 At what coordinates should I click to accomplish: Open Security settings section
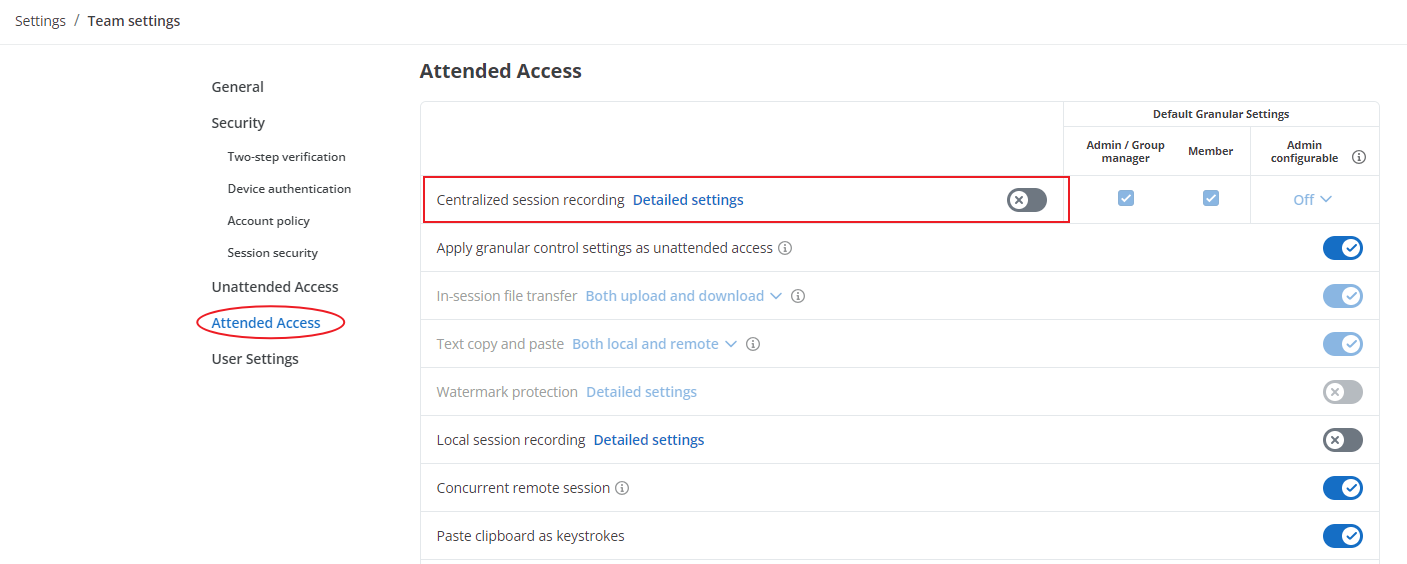pos(238,123)
